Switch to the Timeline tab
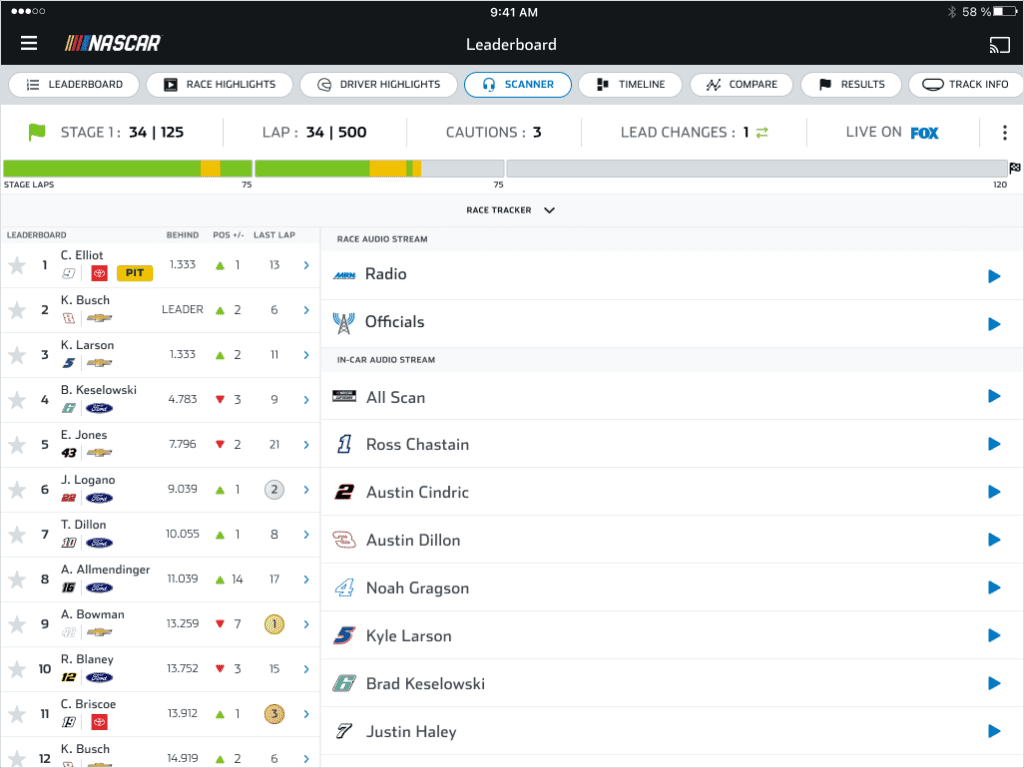 [631, 85]
